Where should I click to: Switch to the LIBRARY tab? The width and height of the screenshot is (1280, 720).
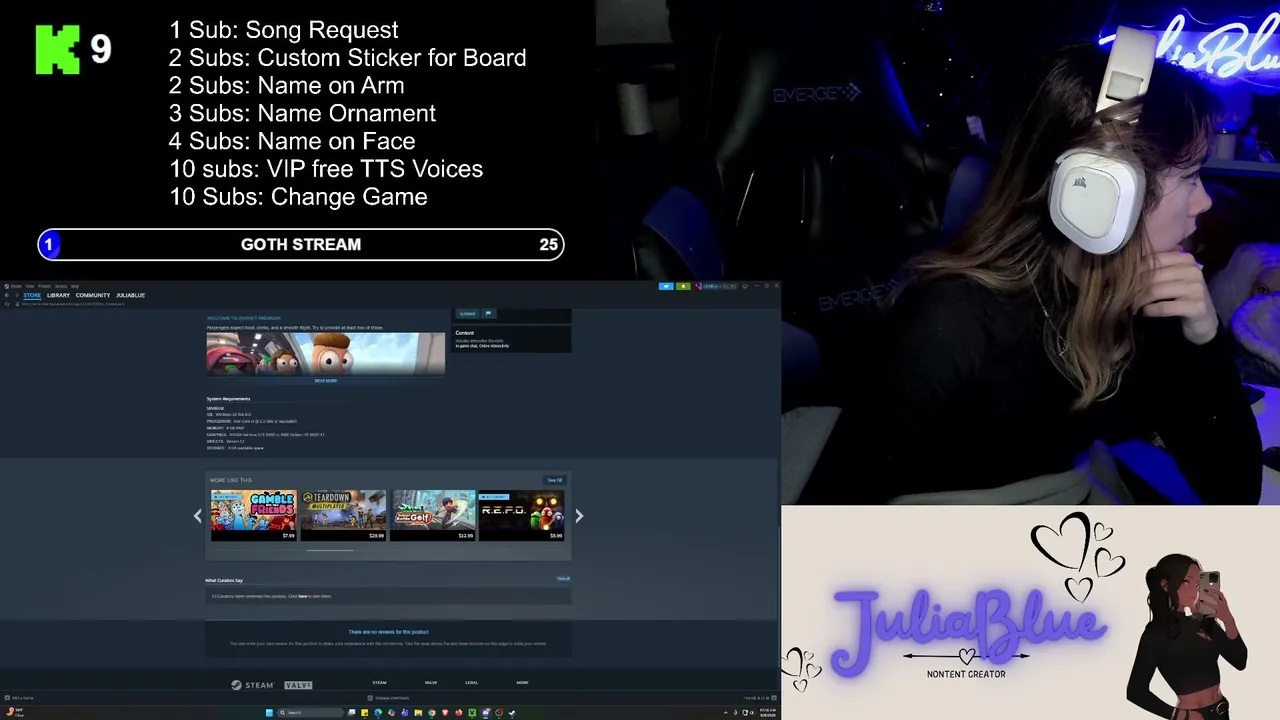pos(58,295)
